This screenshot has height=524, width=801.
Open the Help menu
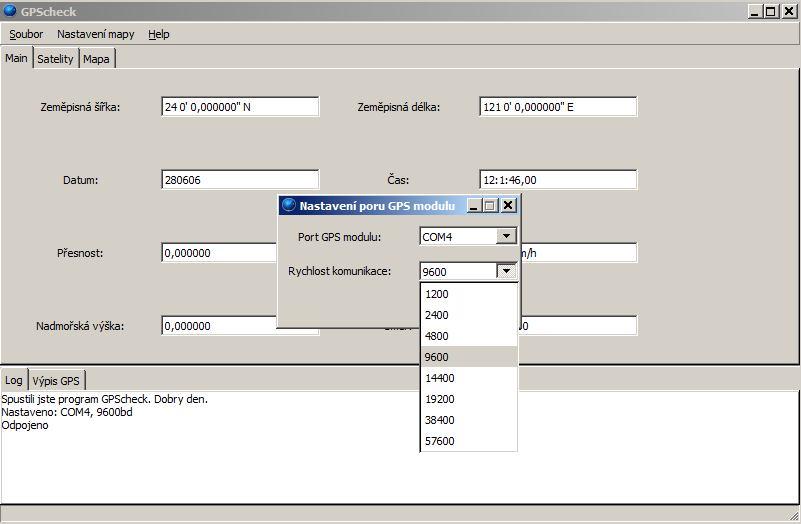pos(159,34)
